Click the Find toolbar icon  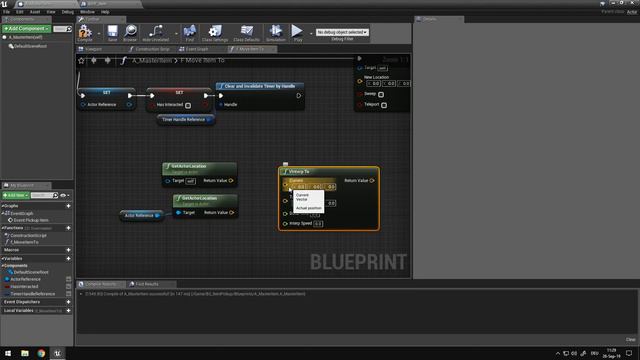pos(189,31)
